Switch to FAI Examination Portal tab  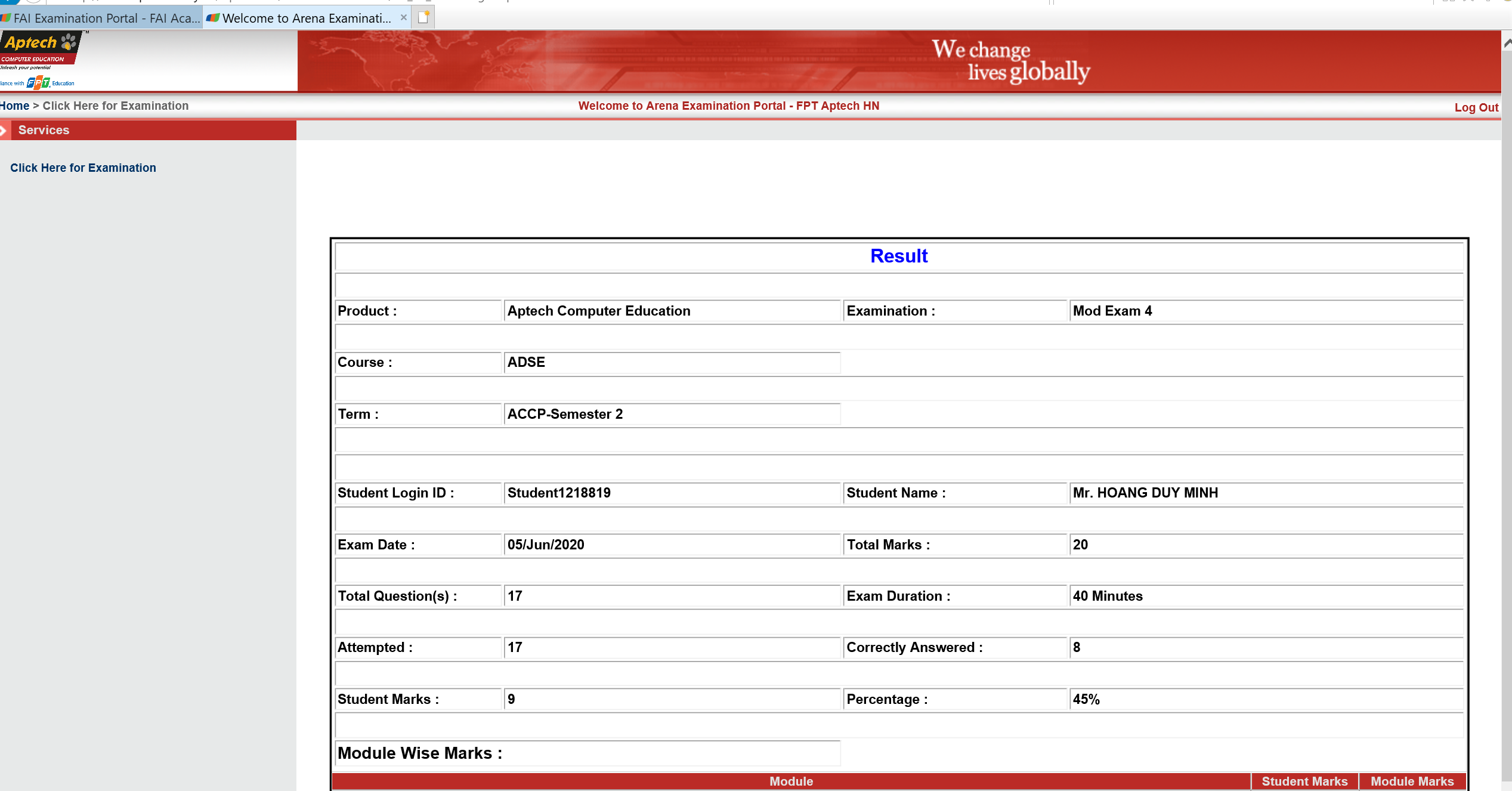tap(100, 18)
